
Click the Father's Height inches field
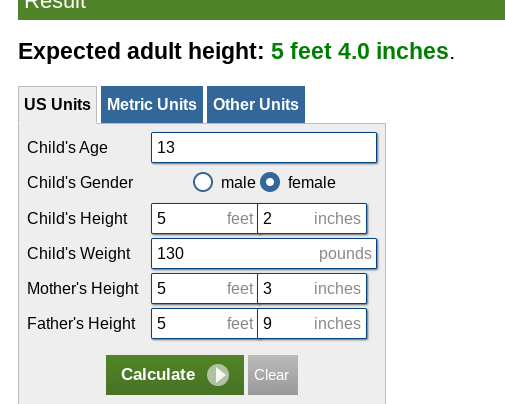[x=312, y=324]
